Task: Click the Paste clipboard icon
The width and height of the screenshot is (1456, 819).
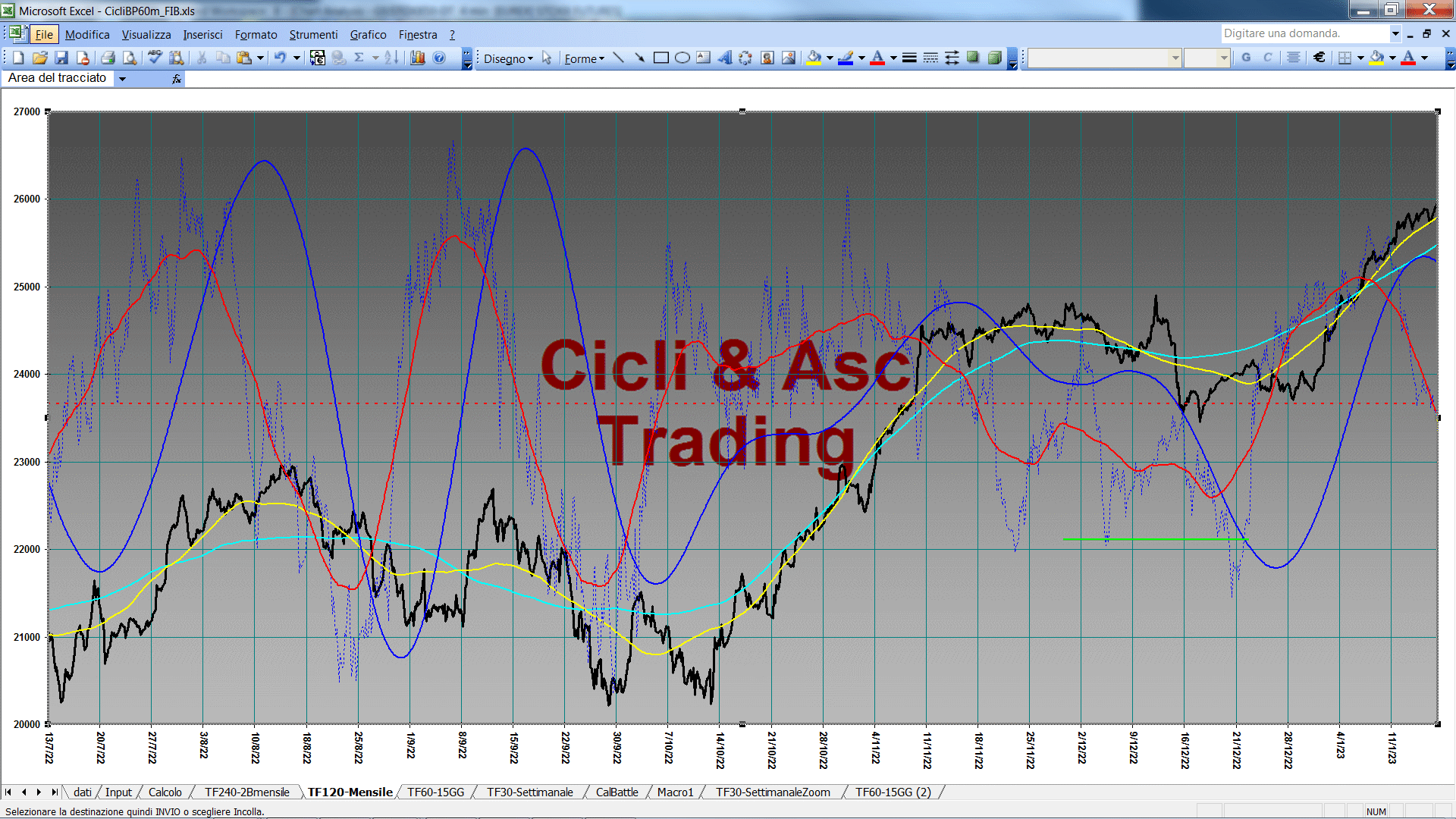Action: [x=244, y=58]
